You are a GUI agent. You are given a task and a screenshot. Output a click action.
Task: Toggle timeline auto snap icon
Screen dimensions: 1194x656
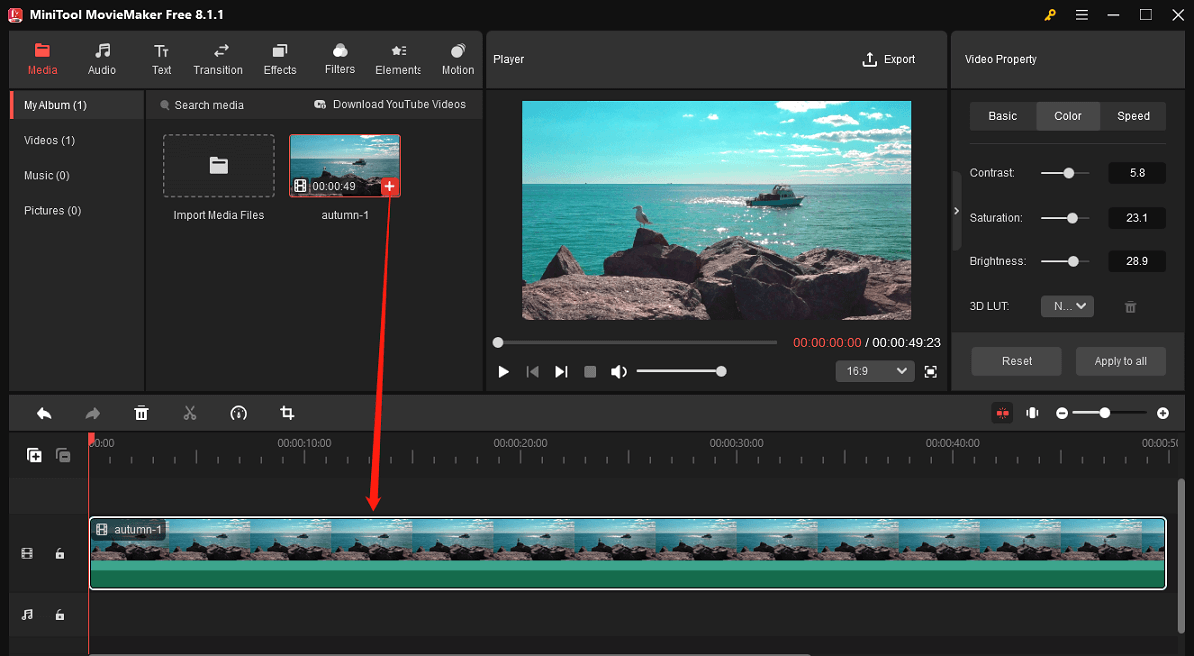pos(1002,413)
